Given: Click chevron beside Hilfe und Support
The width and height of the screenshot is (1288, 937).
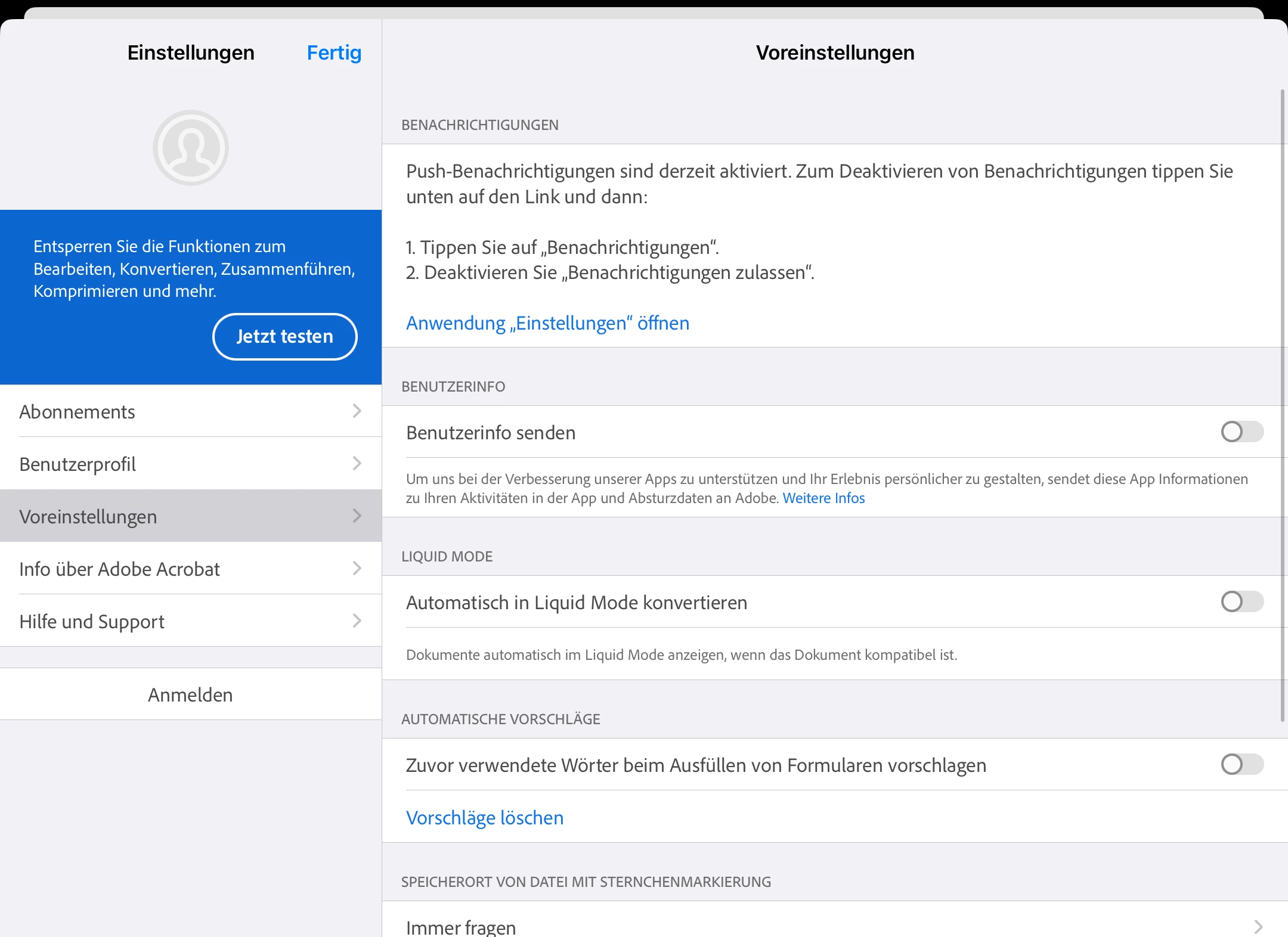Looking at the screenshot, I should (357, 620).
